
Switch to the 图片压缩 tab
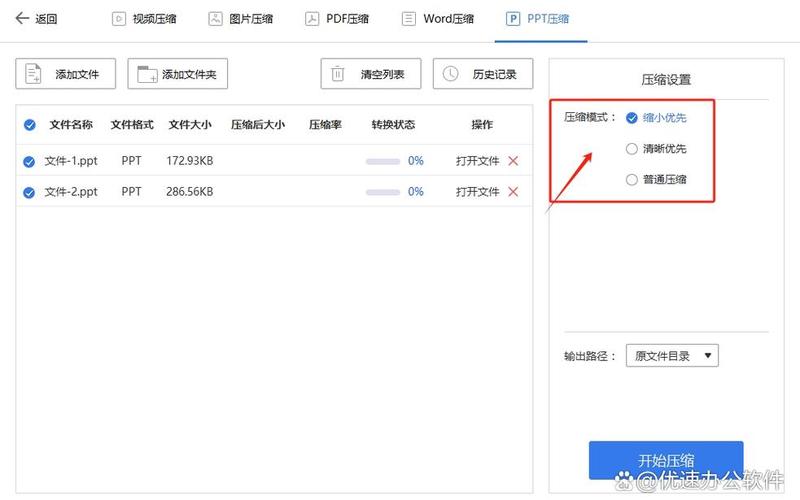click(x=241, y=19)
